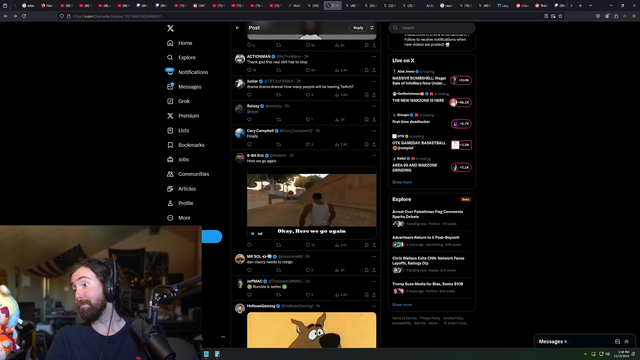
Task: Open more options on Junior's reply
Action: coord(374,82)
